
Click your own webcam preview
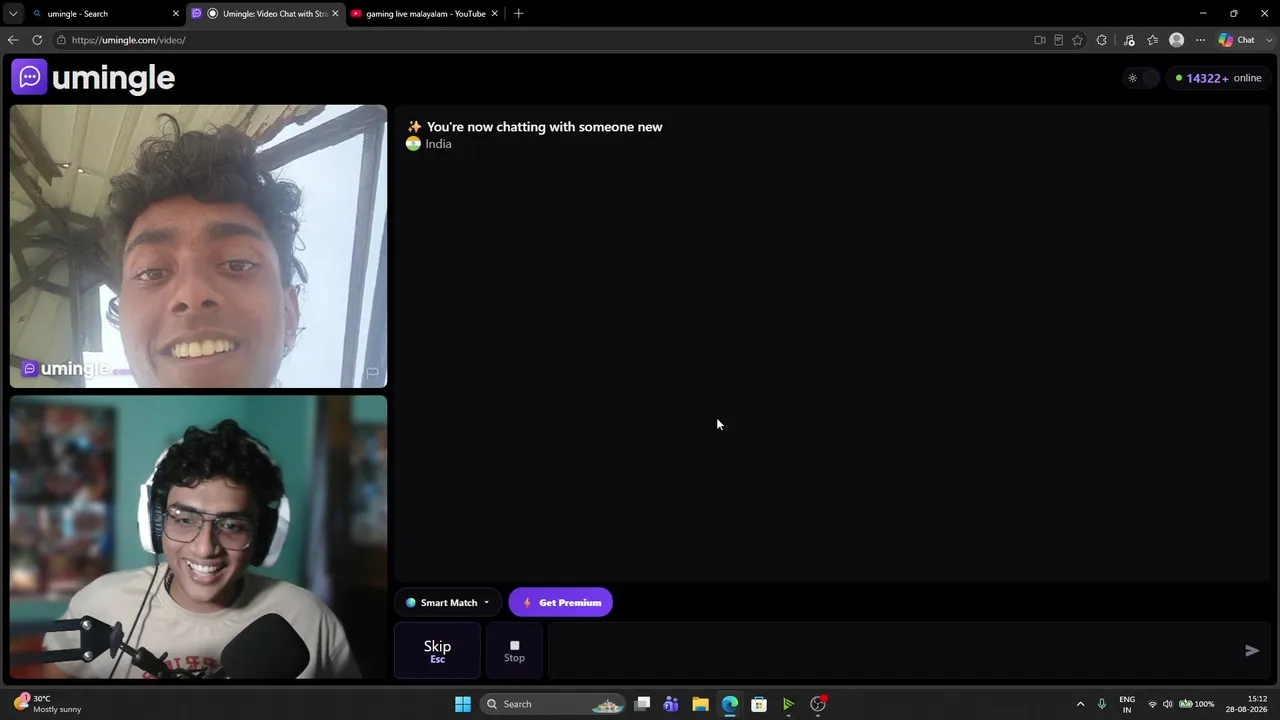(198, 537)
